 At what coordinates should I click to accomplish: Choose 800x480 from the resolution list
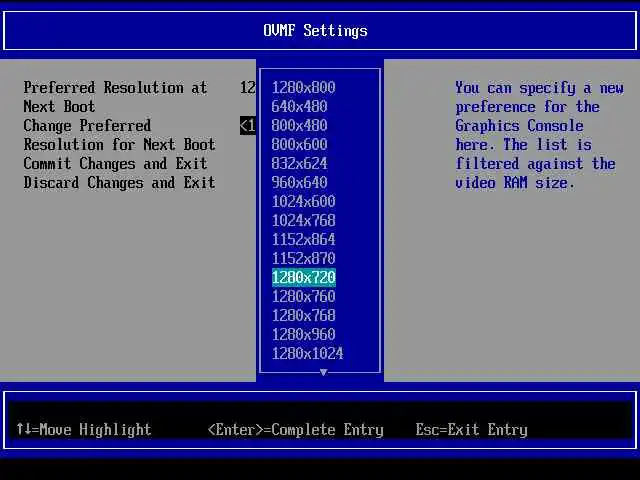pos(299,125)
